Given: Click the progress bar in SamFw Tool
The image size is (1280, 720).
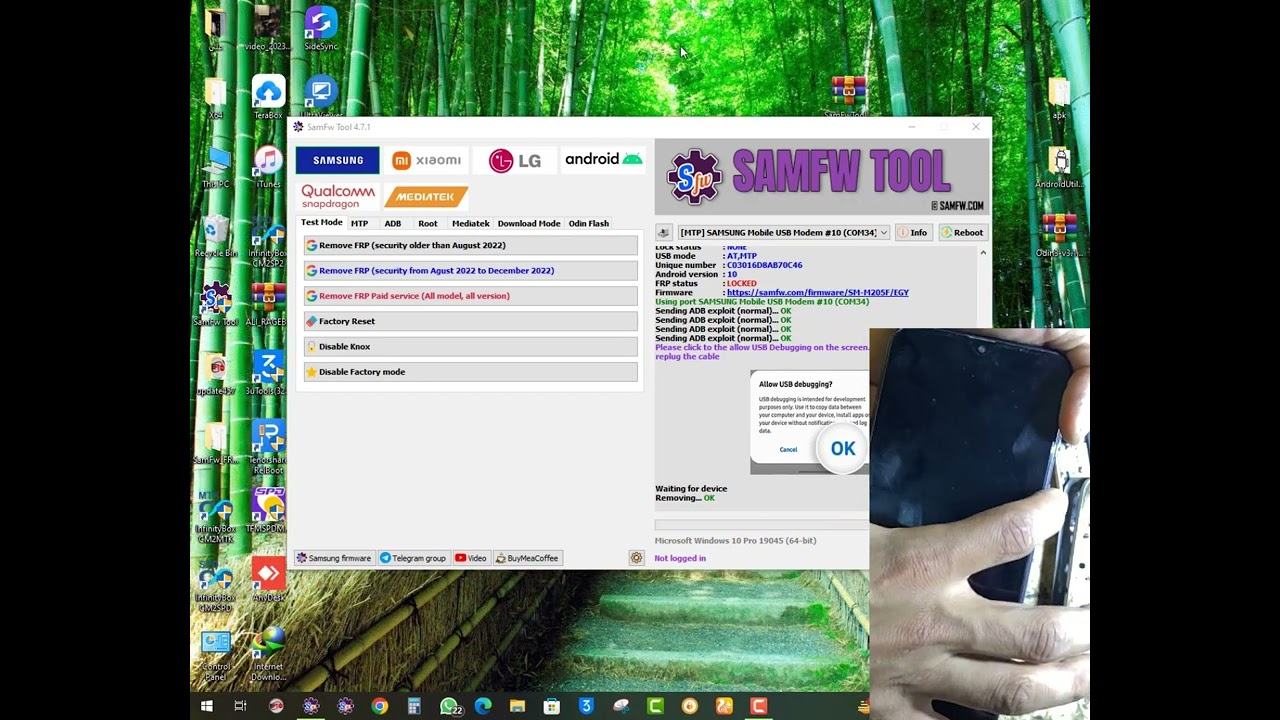Looking at the screenshot, I should coord(762,524).
